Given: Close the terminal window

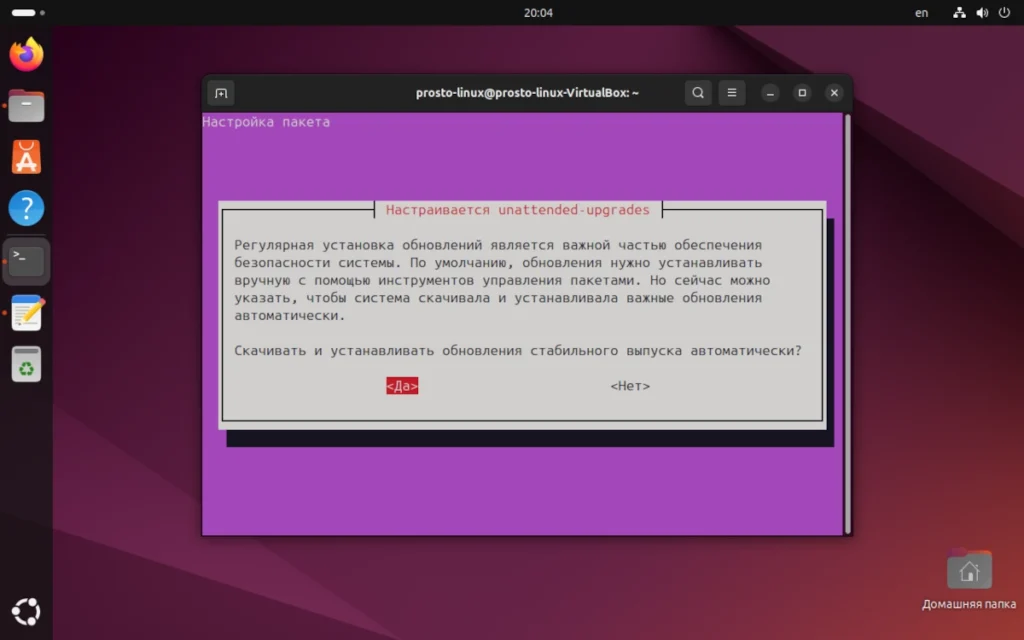Looking at the screenshot, I should click(834, 93).
